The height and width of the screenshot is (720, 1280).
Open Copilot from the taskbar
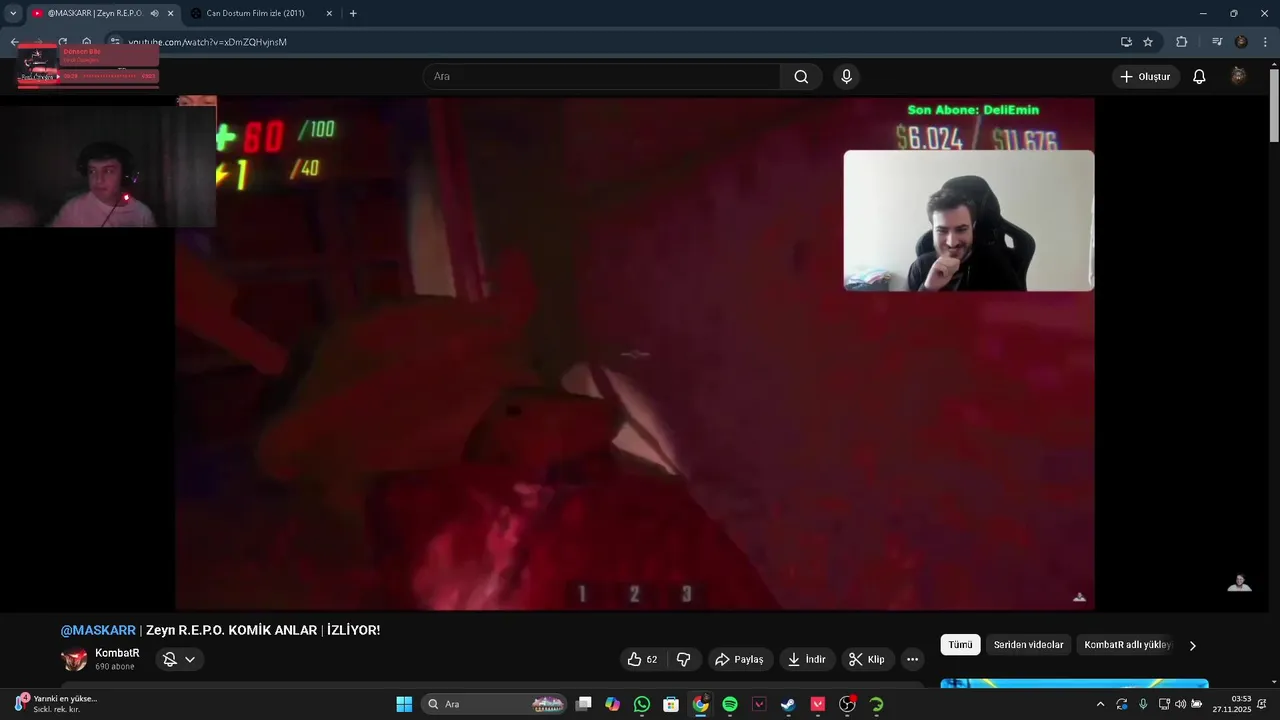(x=613, y=704)
